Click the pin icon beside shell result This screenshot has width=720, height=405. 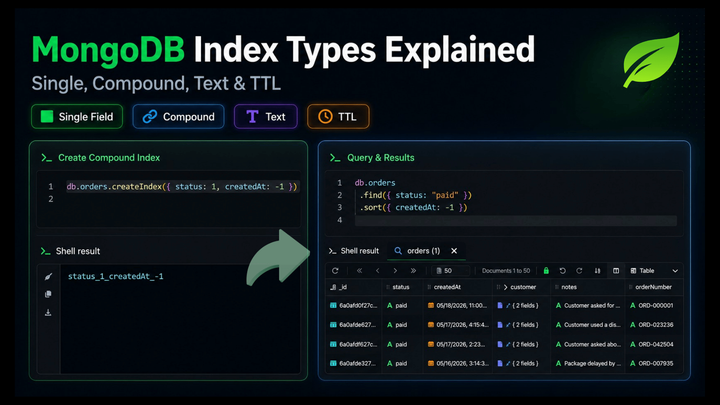tap(48, 276)
